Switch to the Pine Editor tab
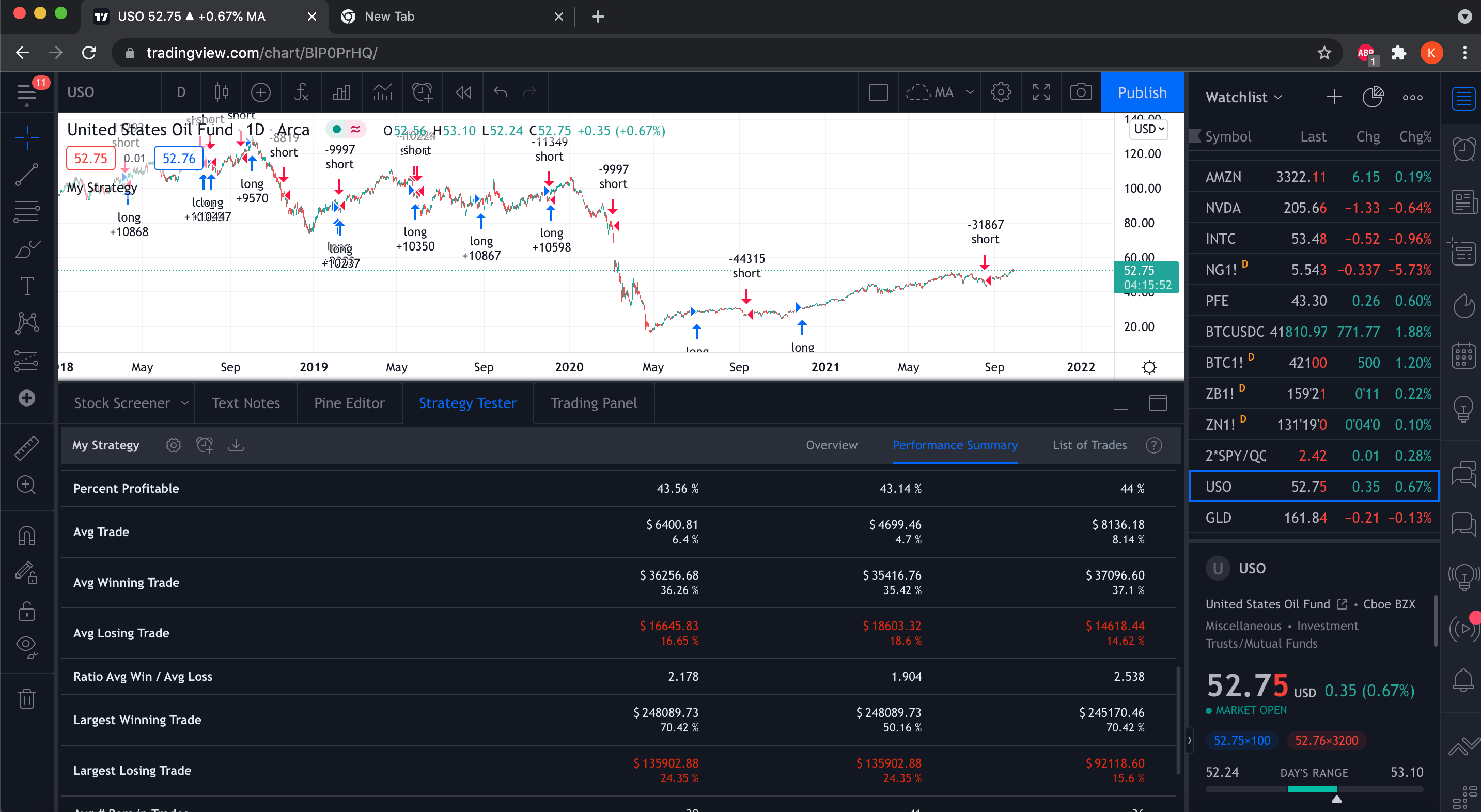Viewport: 1481px width, 812px height. click(x=349, y=403)
